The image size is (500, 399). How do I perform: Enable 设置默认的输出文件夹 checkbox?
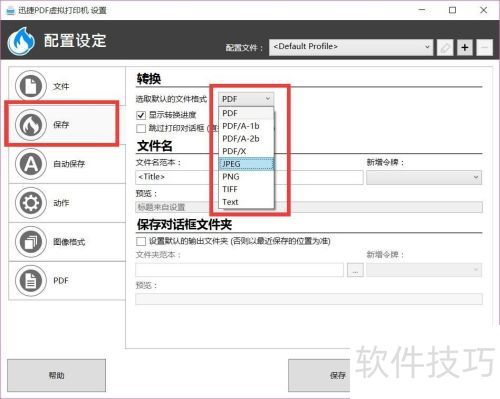pyautogui.click(x=141, y=241)
